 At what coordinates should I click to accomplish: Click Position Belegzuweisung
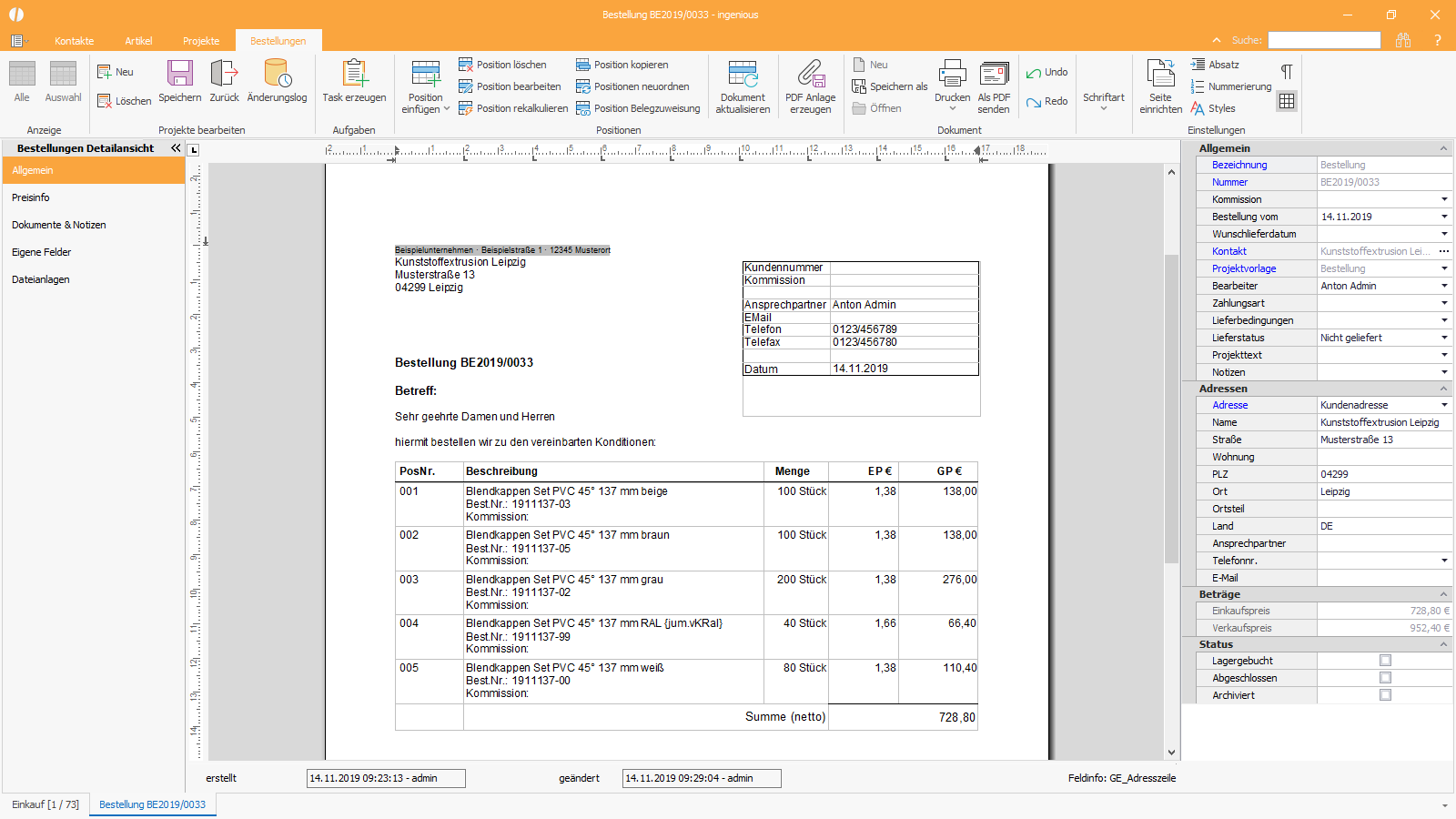pyautogui.click(x=638, y=108)
